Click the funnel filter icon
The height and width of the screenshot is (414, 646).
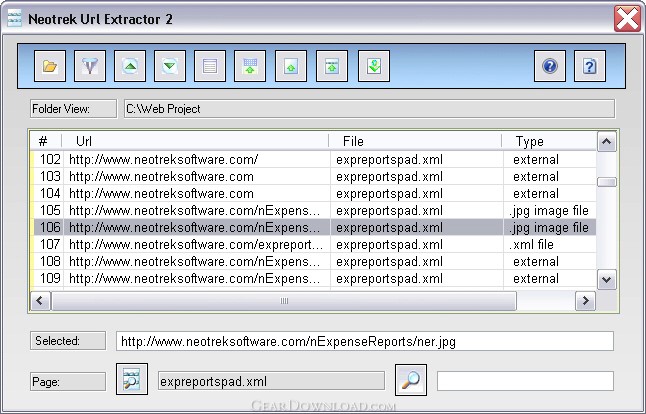(x=90, y=66)
